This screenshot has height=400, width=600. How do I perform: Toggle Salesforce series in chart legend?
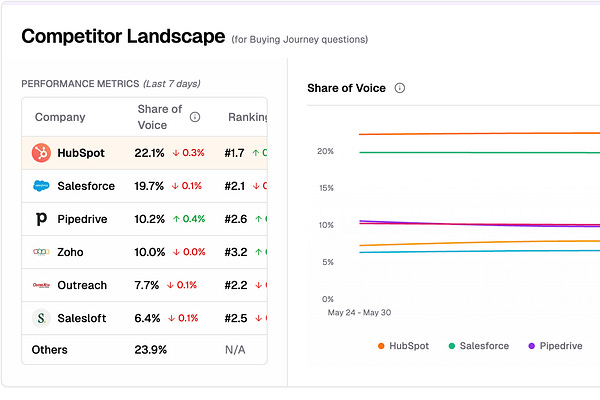pos(479,346)
